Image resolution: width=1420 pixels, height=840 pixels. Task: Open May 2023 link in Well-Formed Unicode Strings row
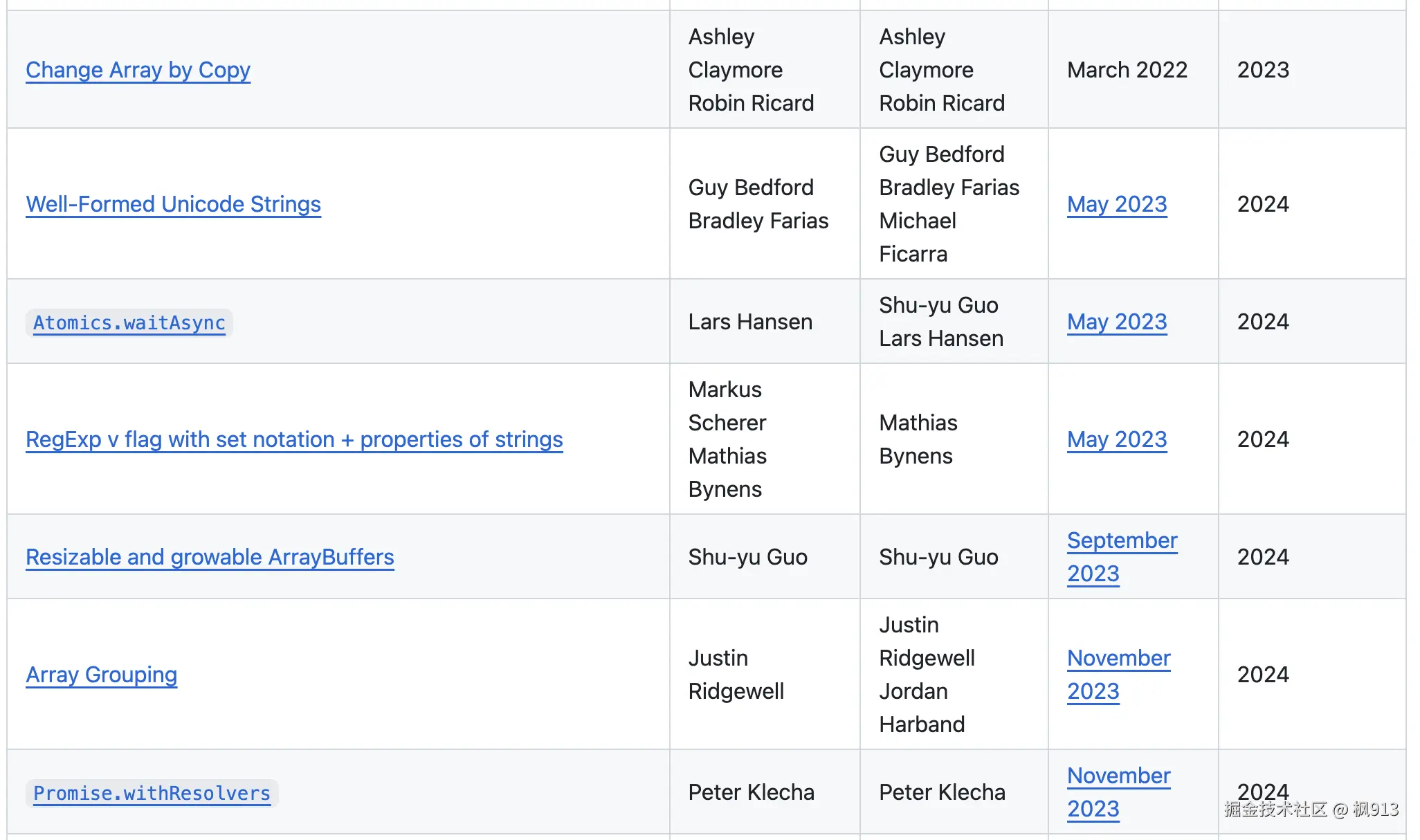1117,204
